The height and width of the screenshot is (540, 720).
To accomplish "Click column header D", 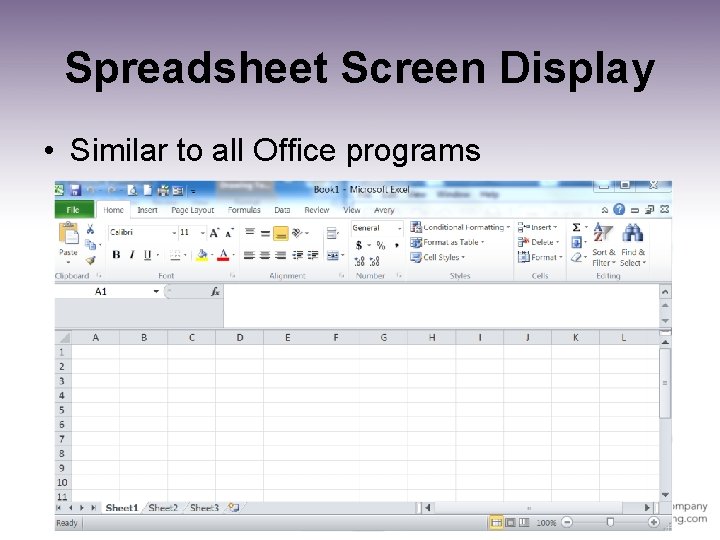I will point(240,338).
